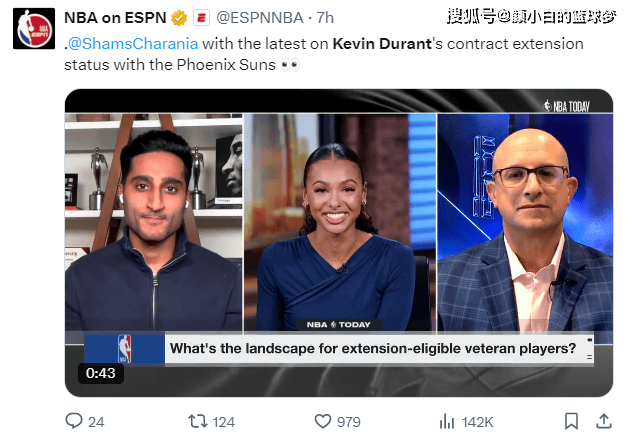Click the 24 replies count
Viewport: 631px width, 445px height.
coord(96,422)
